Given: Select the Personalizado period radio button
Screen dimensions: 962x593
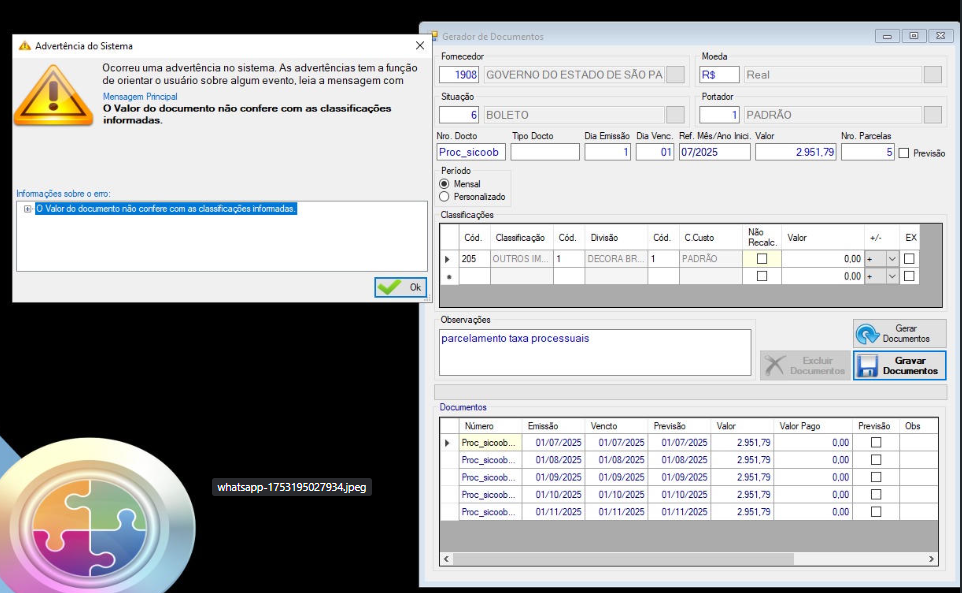Looking at the screenshot, I should pos(444,197).
